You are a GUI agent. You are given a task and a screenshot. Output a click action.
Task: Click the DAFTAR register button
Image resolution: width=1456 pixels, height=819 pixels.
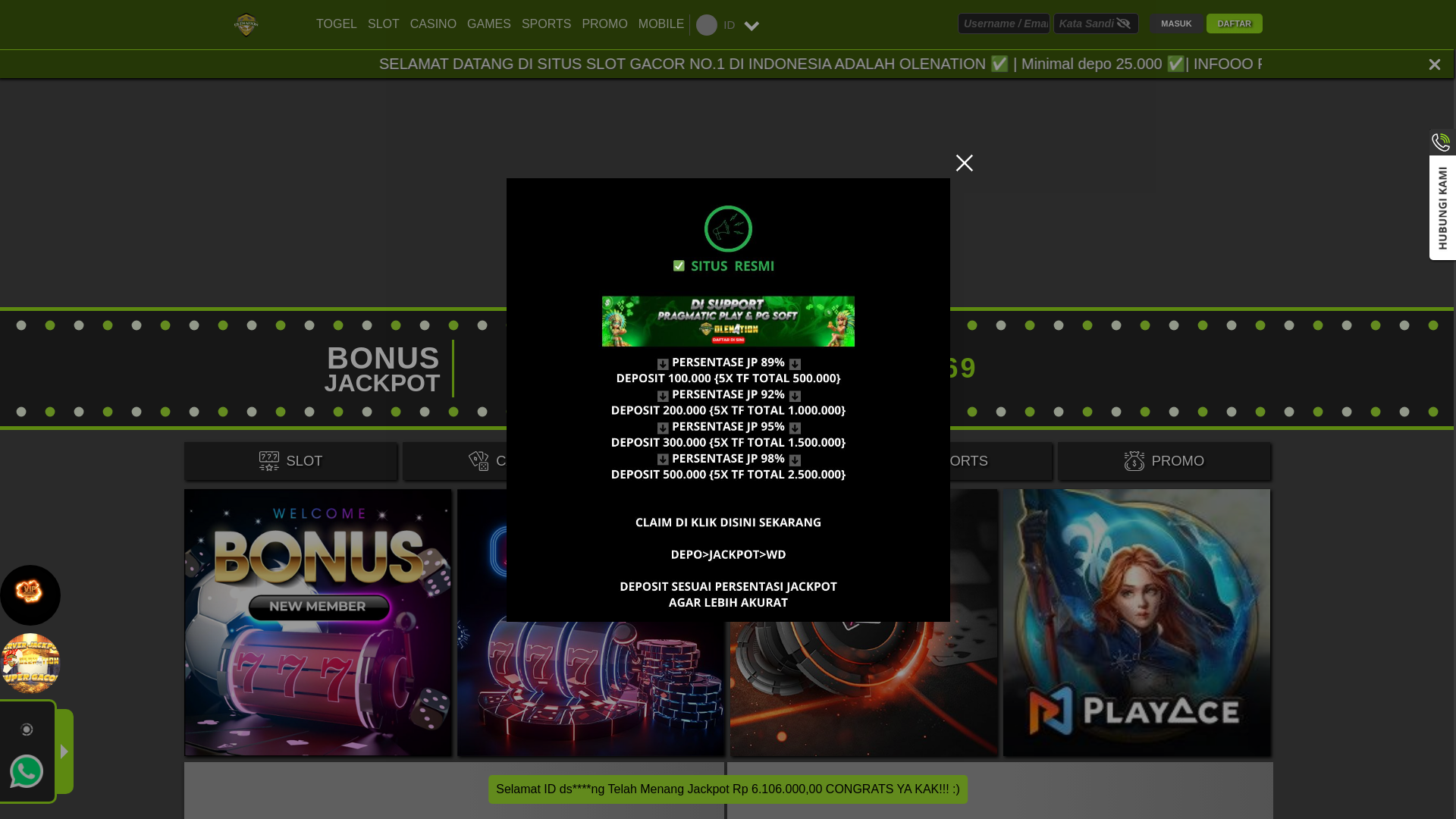click(1235, 24)
